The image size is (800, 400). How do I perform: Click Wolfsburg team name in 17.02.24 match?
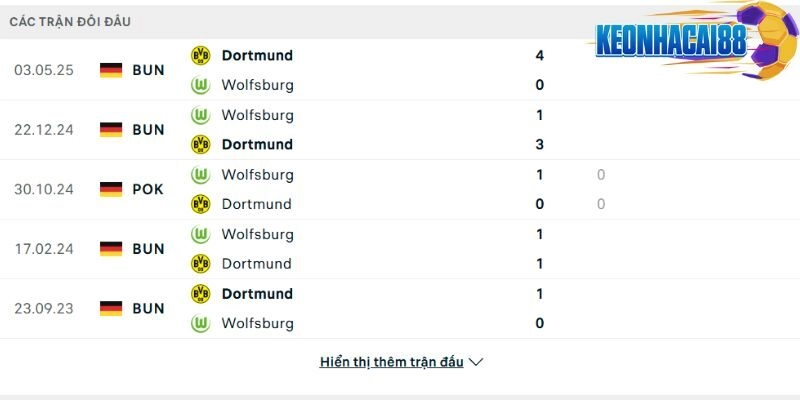coord(257,234)
